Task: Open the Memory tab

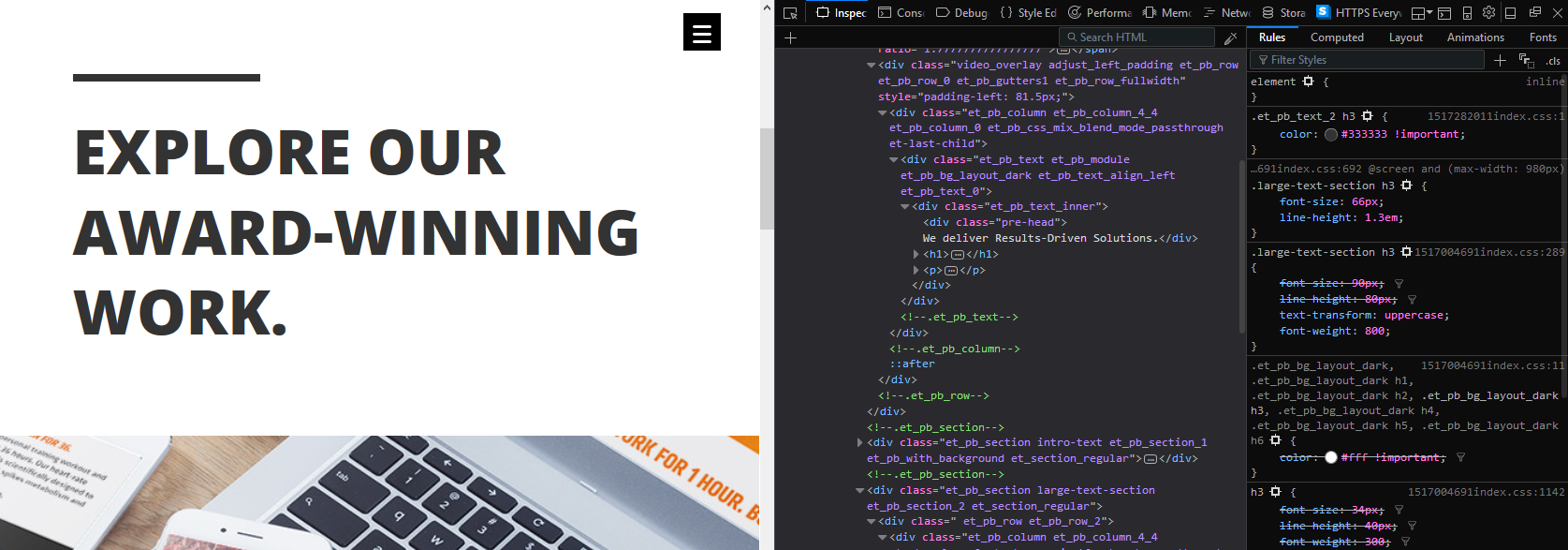Action: (x=1167, y=12)
